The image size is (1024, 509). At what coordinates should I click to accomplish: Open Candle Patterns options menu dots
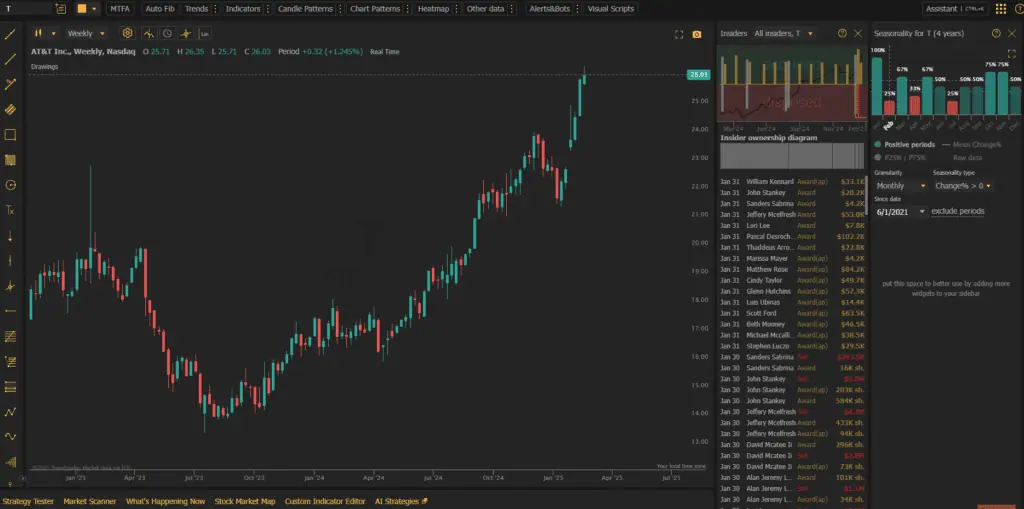[x=340, y=9]
